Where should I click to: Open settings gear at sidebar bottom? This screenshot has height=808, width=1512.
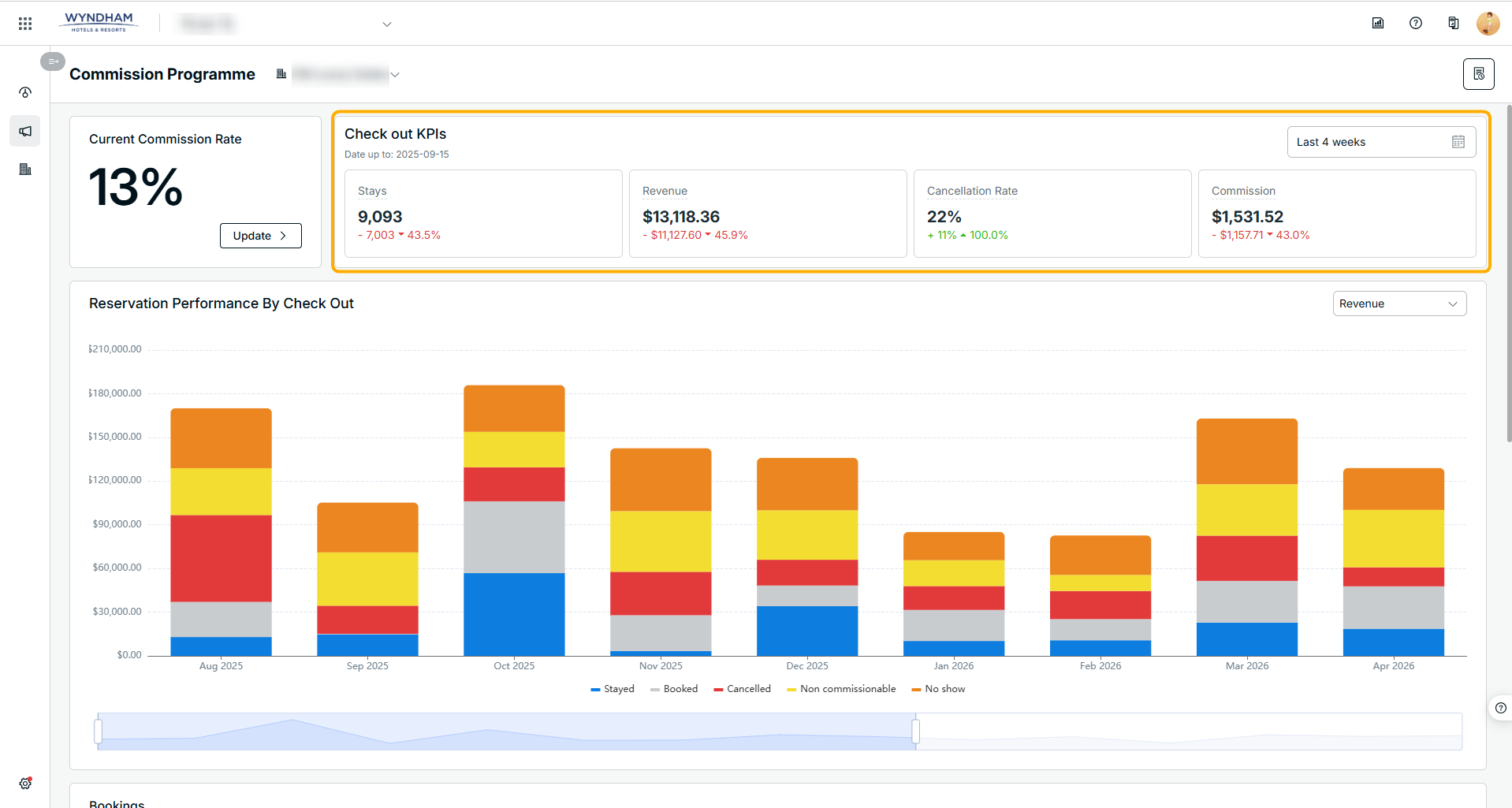point(25,784)
